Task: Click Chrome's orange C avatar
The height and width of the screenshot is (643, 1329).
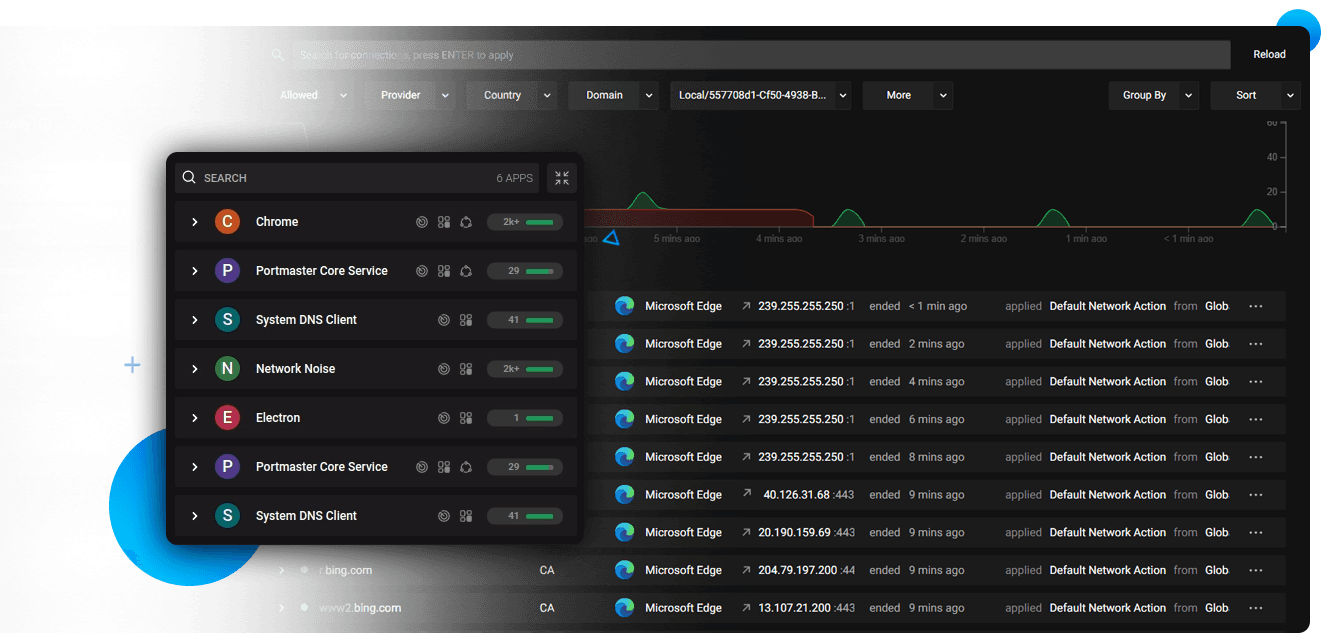Action: tap(227, 222)
